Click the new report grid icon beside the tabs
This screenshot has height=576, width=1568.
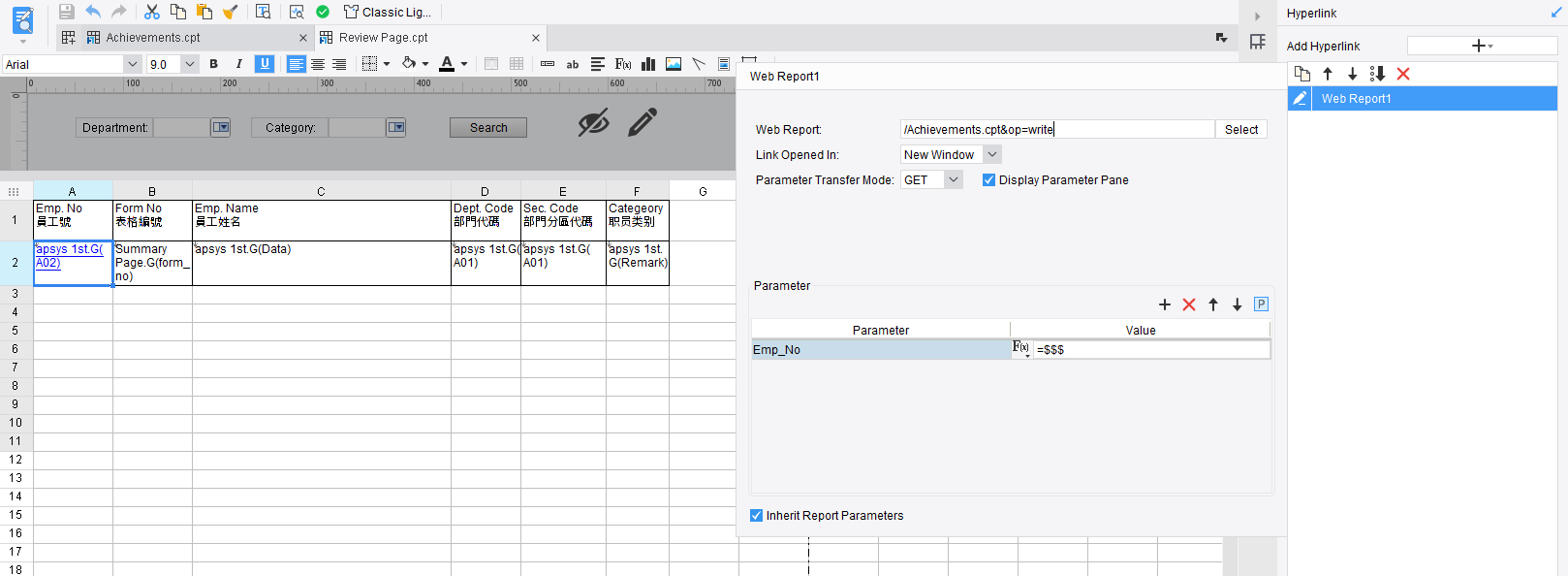(x=69, y=38)
